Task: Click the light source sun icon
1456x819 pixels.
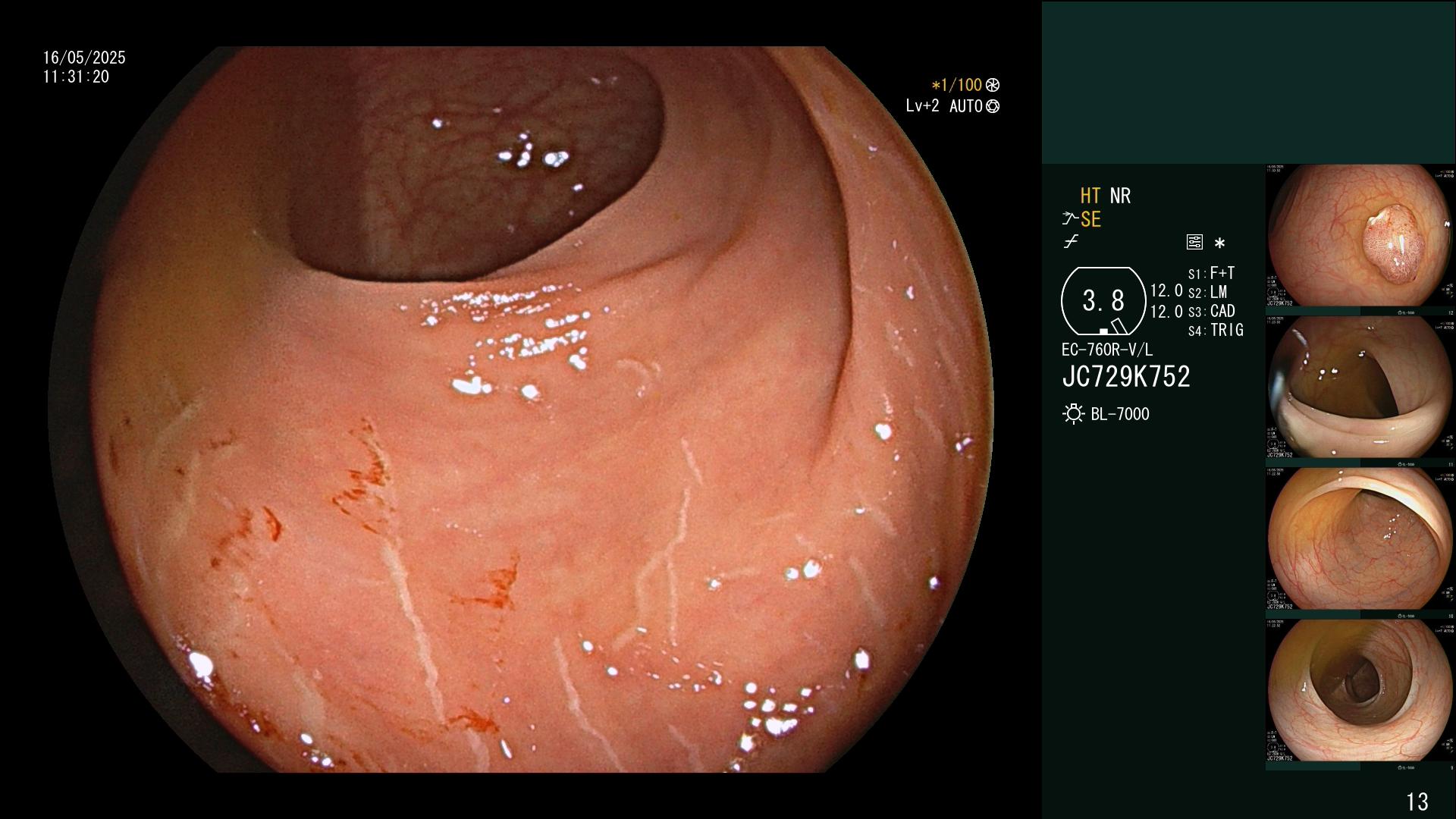Action: 1073,414
